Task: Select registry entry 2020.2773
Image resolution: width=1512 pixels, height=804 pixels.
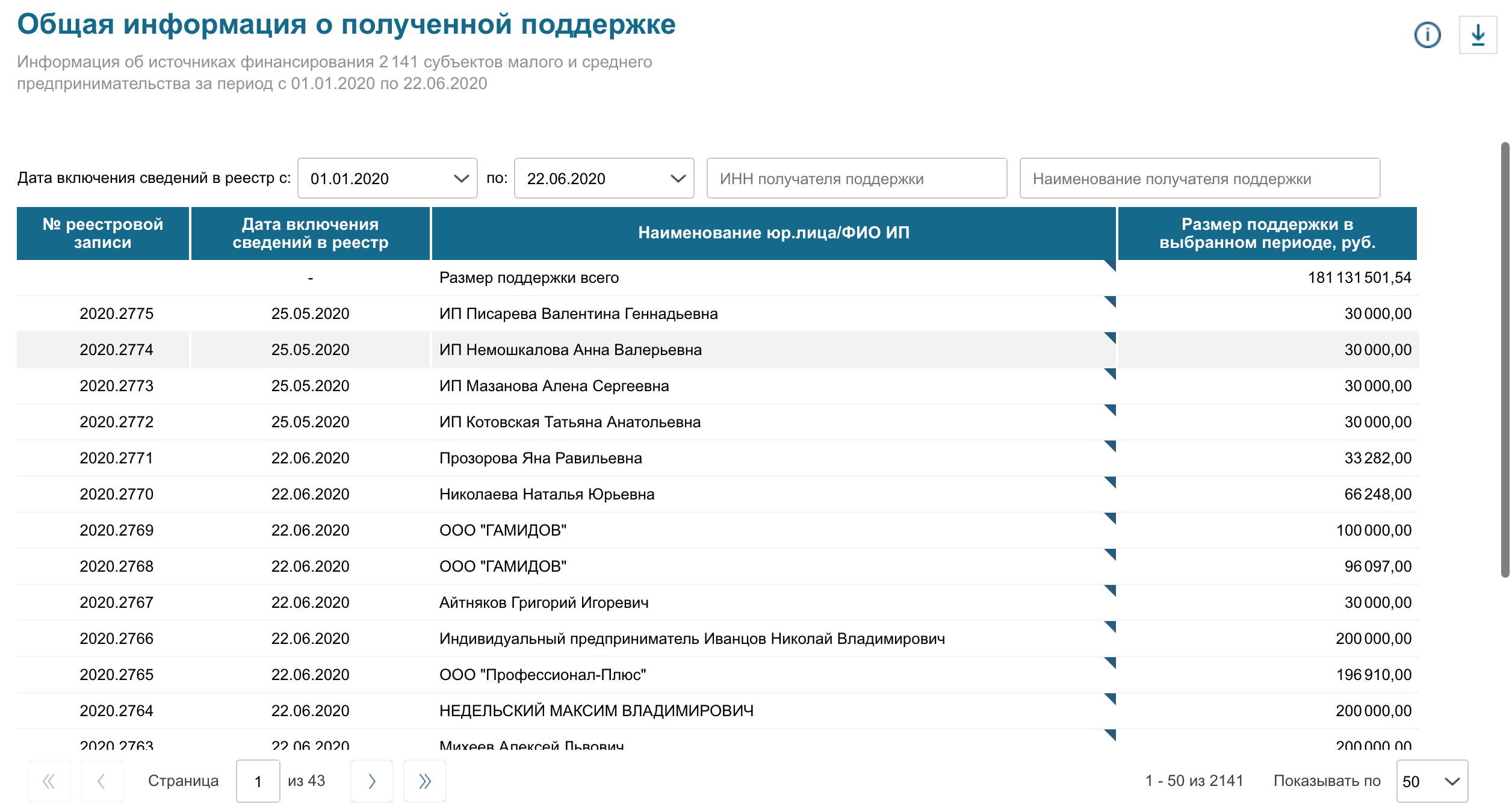Action: pos(117,386)
